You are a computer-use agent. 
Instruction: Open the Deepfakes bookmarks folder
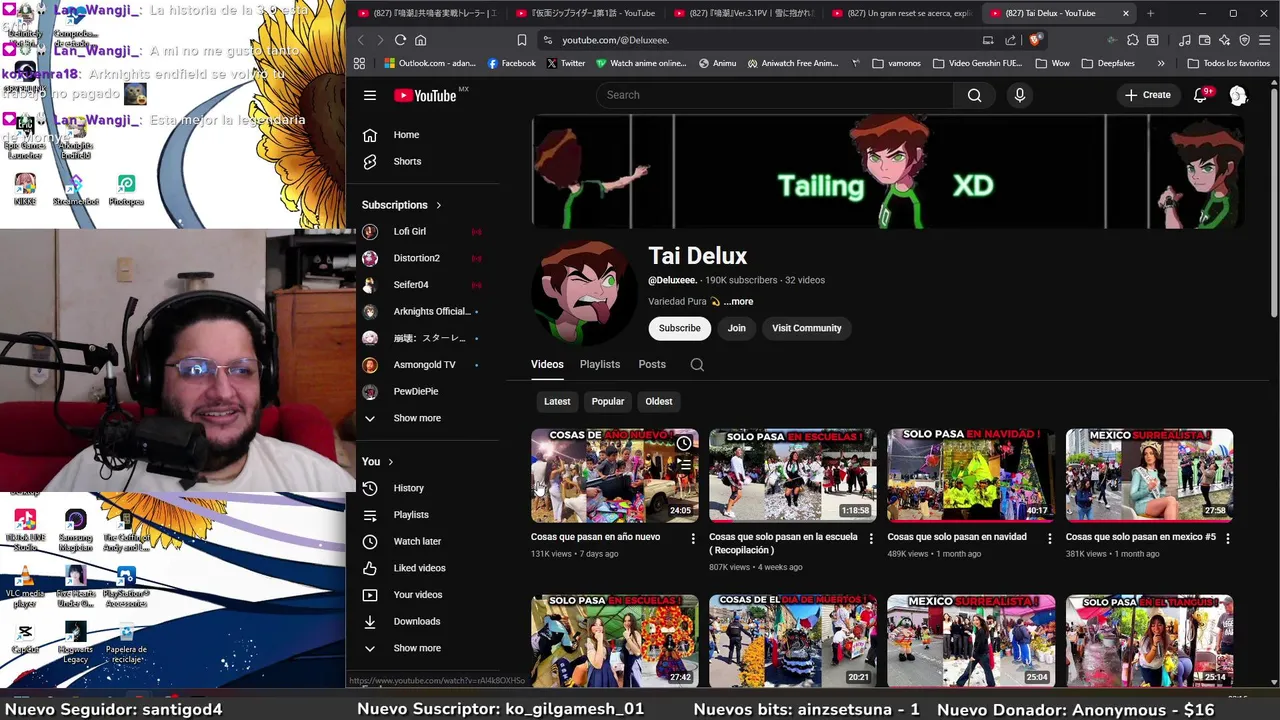click(x=1107, y=63)
